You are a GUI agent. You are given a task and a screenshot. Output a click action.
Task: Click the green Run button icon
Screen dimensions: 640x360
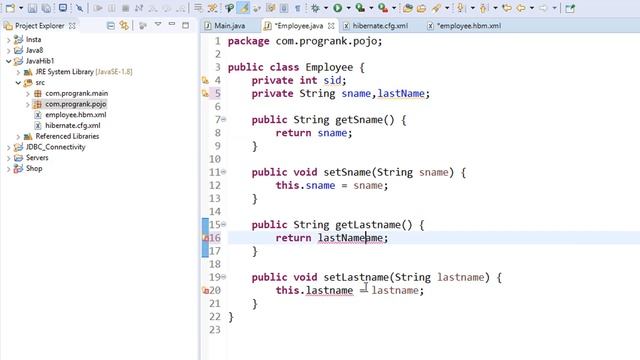point(338,8)
